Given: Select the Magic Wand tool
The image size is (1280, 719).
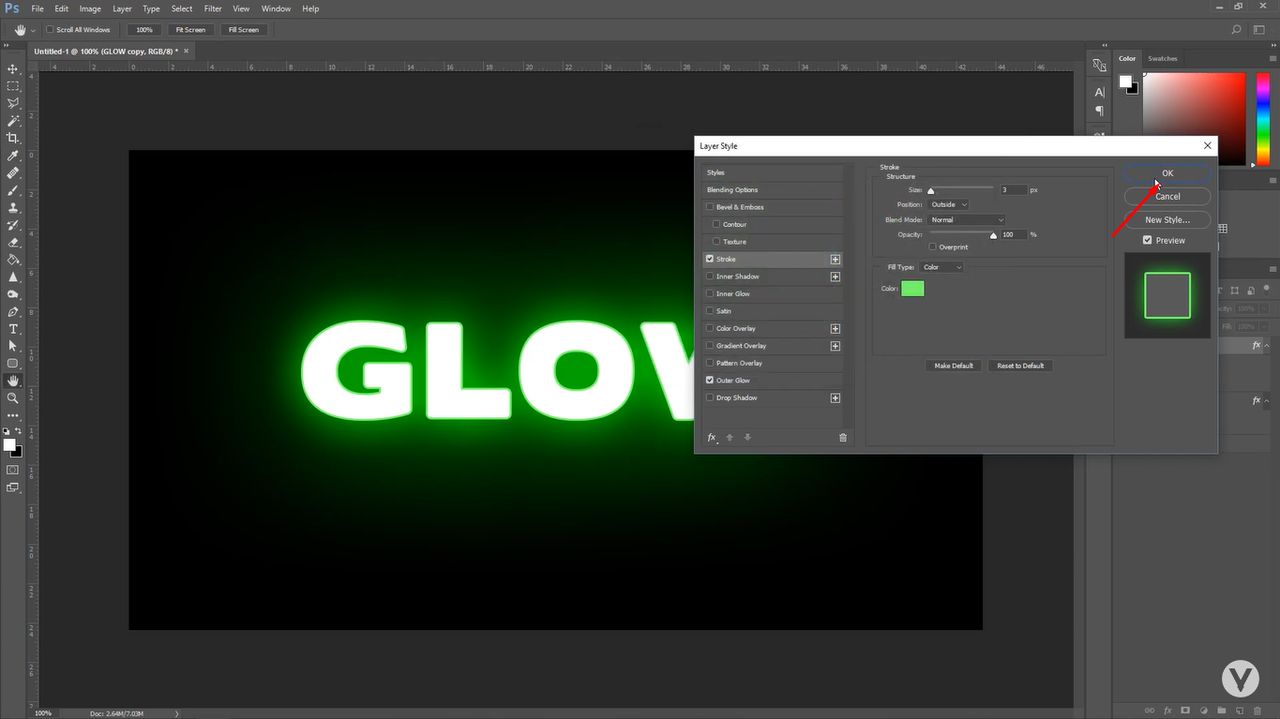Looking at the screenshot, I should coord(13,120).
